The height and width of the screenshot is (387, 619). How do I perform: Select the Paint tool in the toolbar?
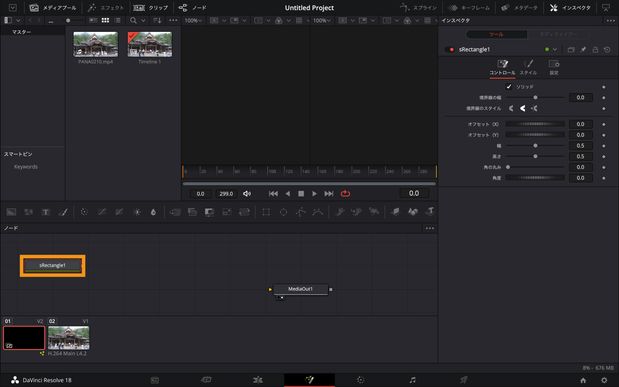click(63, 212)
